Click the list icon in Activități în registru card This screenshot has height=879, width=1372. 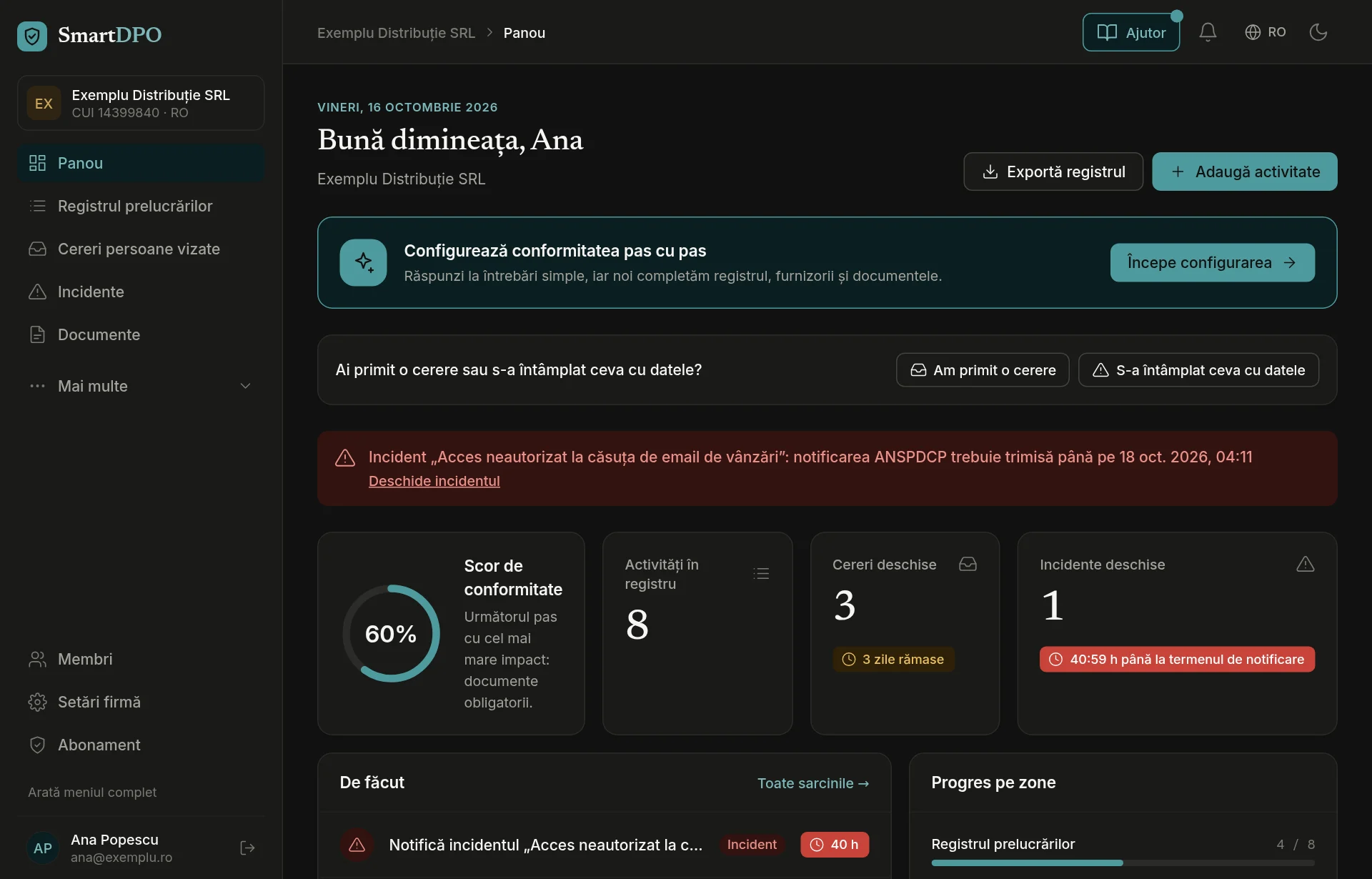tap(761, 573)
